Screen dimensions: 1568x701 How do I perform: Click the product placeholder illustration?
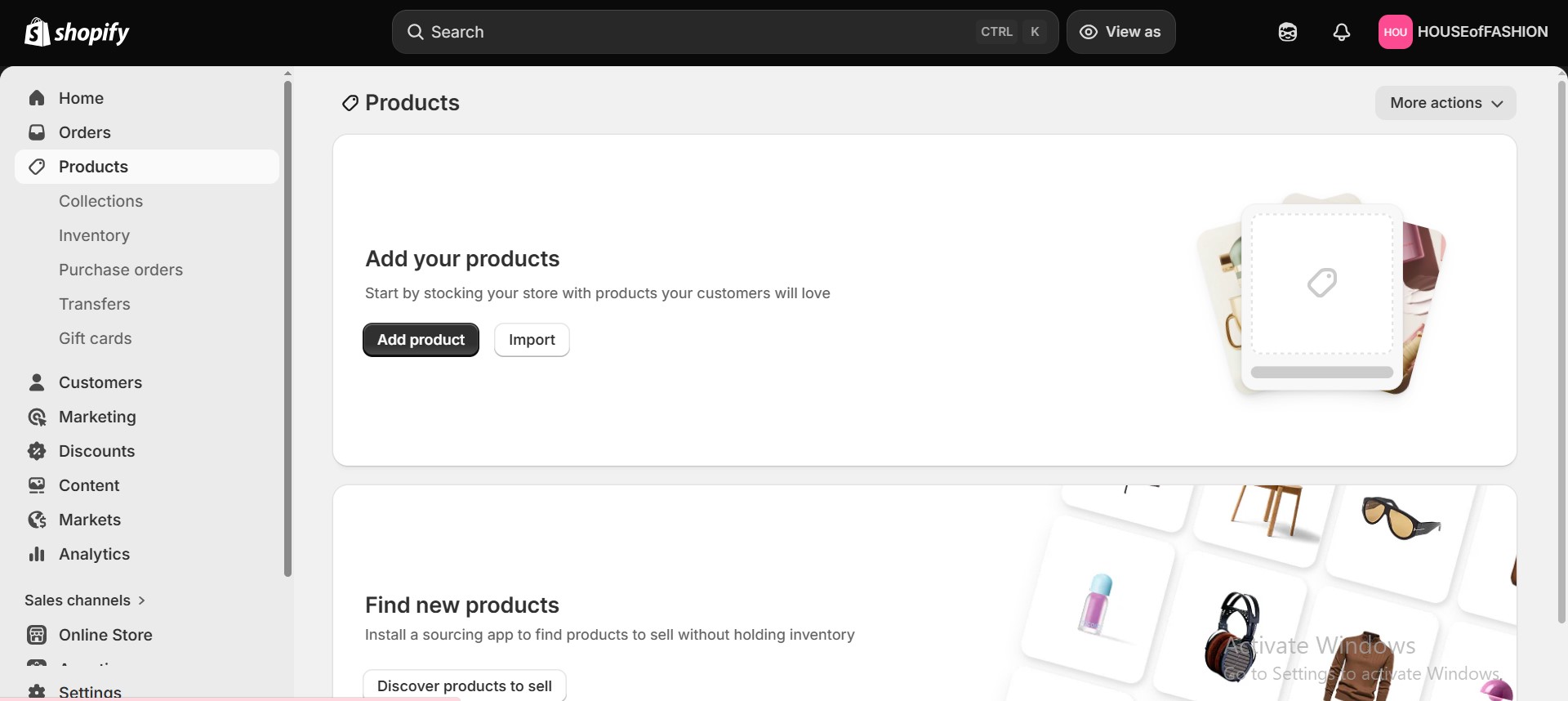[x=1321, y=294]
